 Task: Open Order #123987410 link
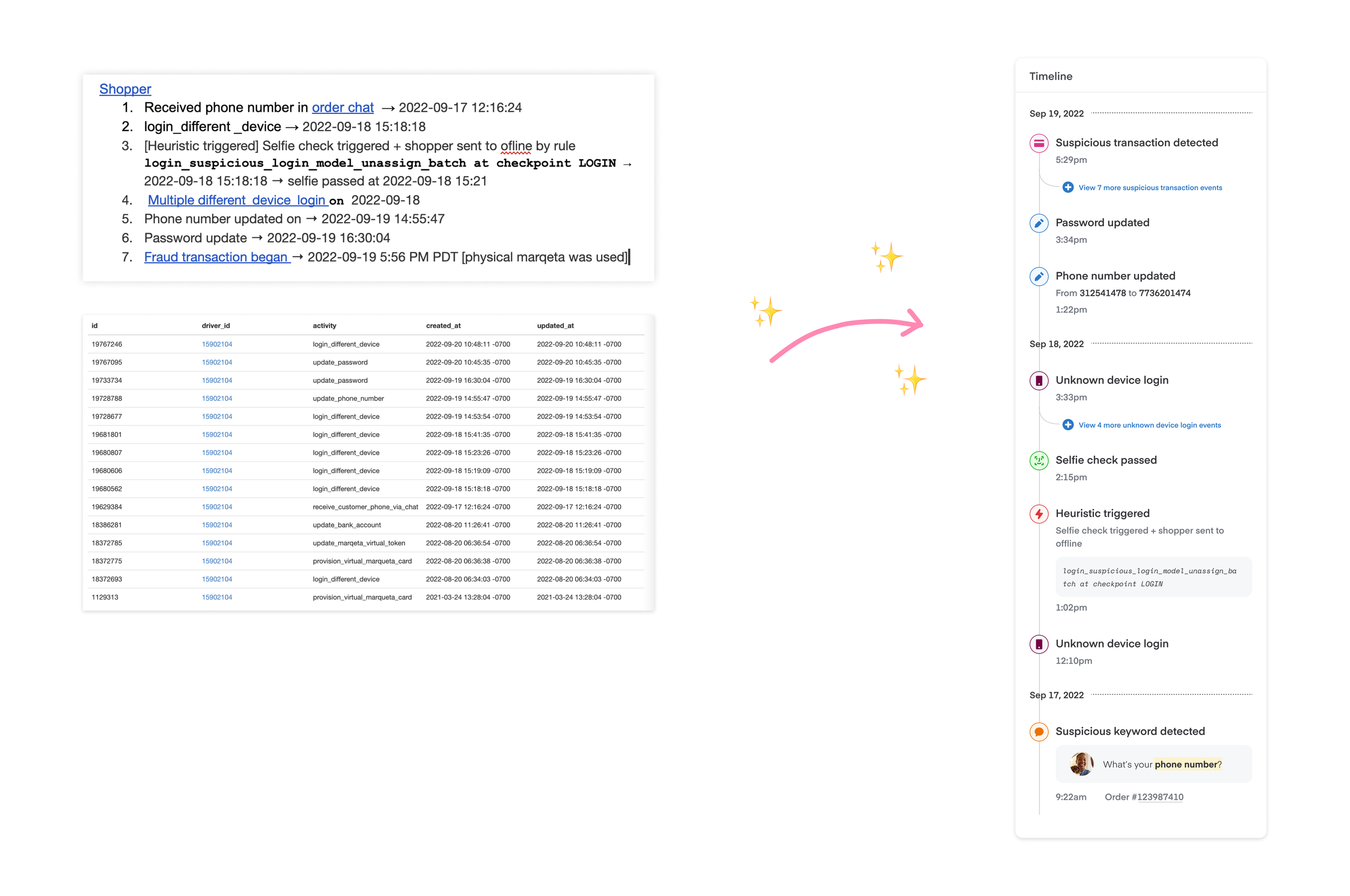[1159, 797]
